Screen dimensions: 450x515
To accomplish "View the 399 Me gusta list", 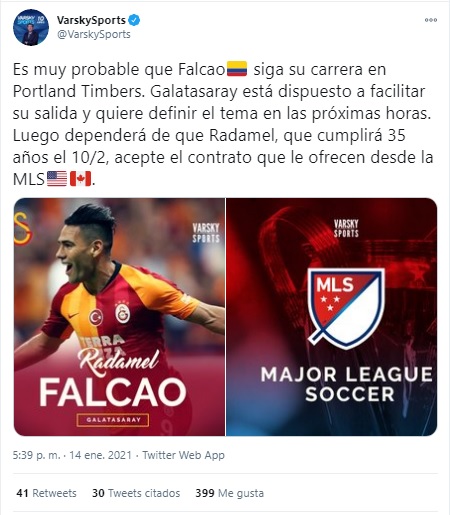I will pyautogui.click(x=230, y=493).
